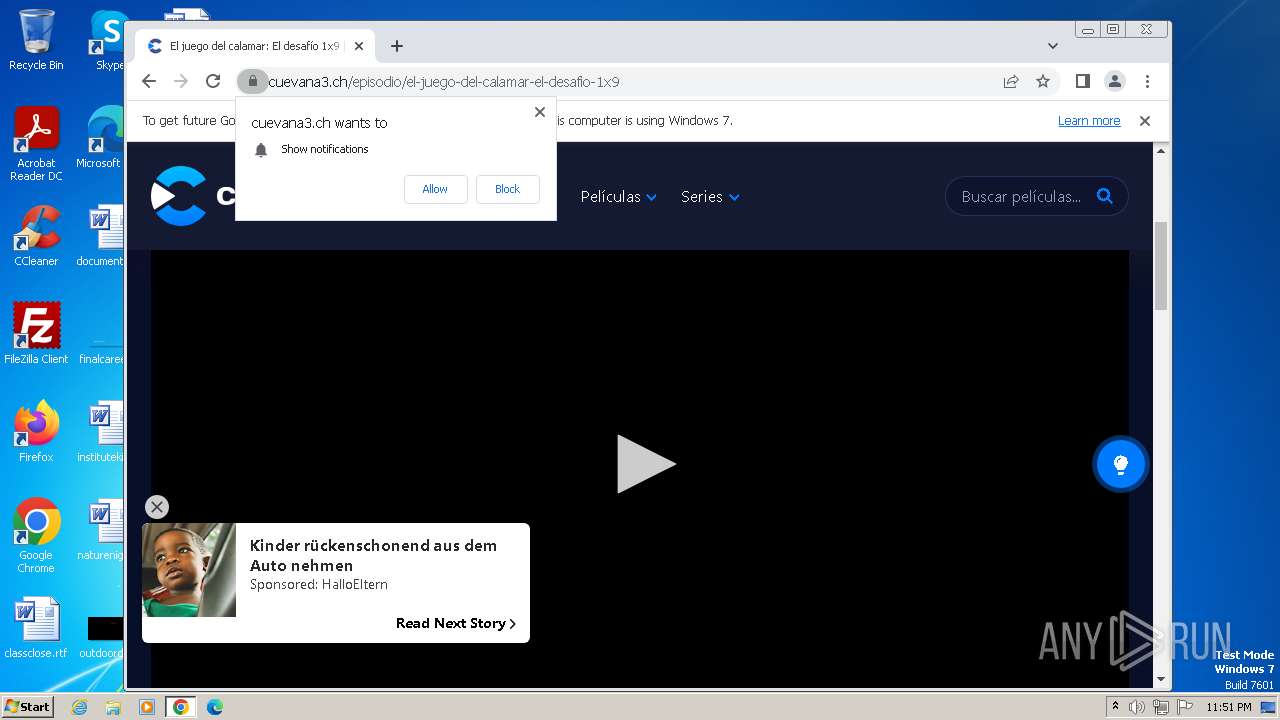Screen dimensions: 1280x720
Task: Select the El juego del calamar tab
Action: 254,46
